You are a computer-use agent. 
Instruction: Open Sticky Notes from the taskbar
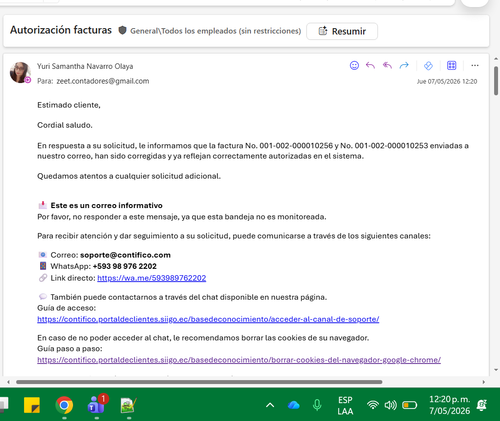click(x=32, y=405)
